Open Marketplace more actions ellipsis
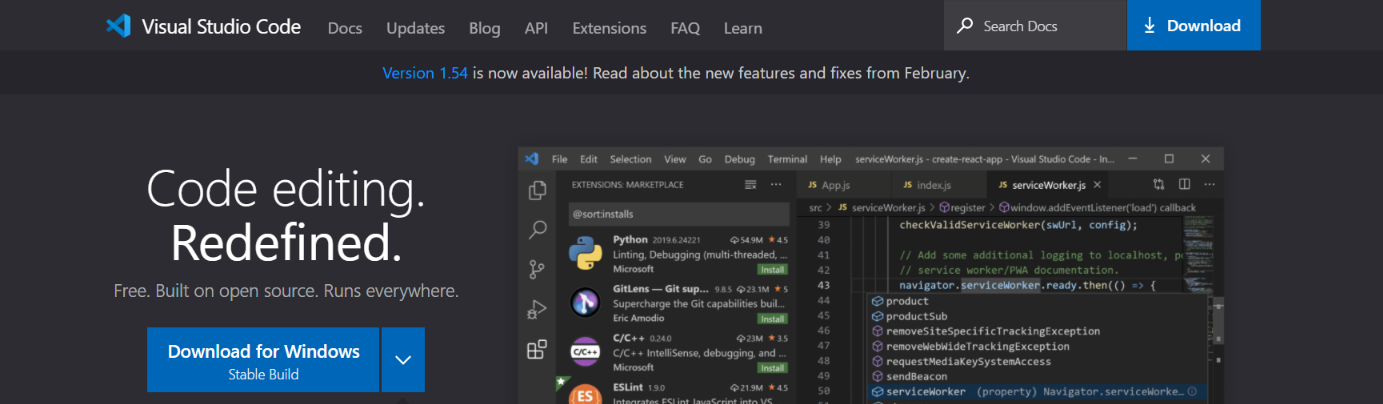Image resolution: width=1383 pixels, height=404 pixels. click(x=776, y=185)
